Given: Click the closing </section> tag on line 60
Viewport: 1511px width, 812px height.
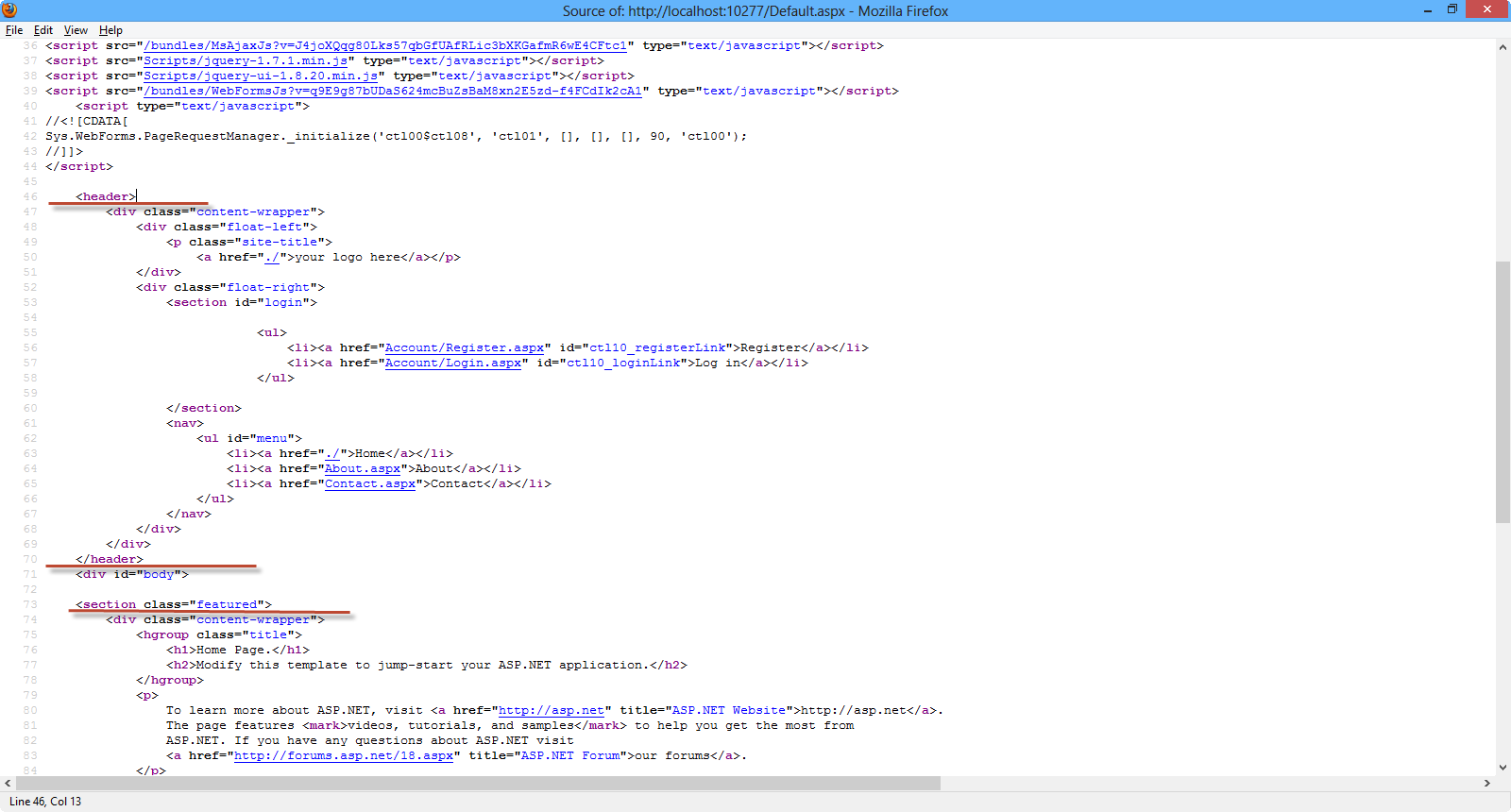Looking at the screenshot, I should [x=204, y=408].
